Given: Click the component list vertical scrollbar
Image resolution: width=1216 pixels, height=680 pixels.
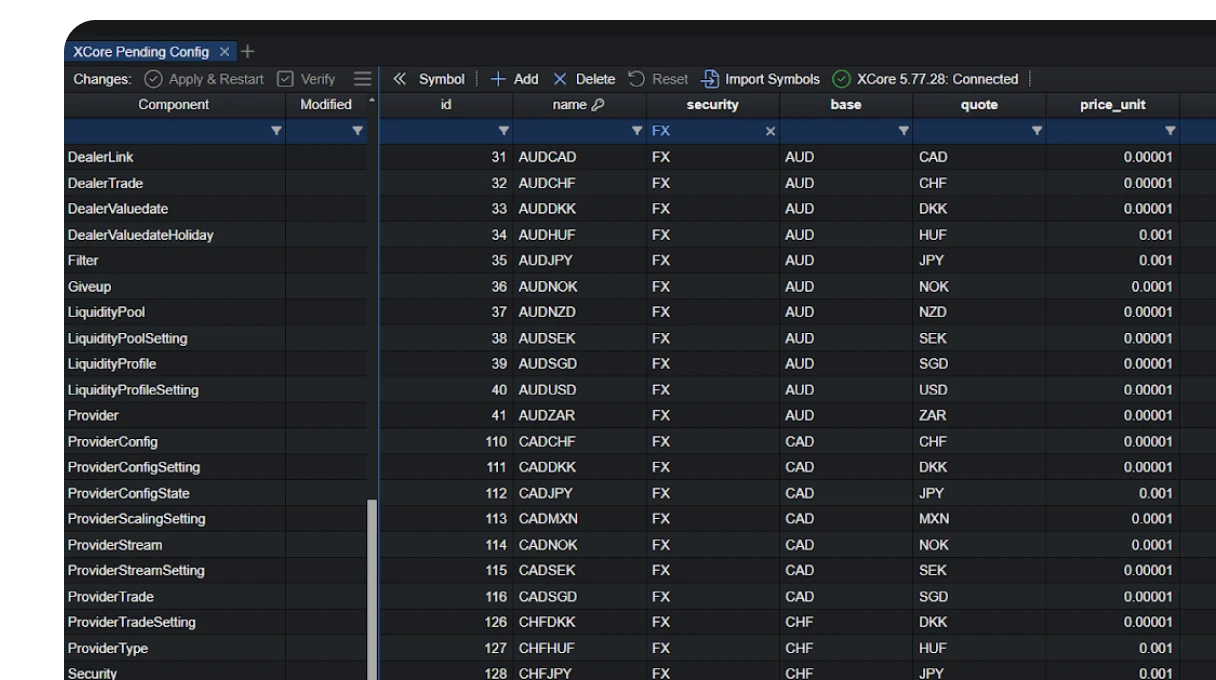Looking at the screenshot, I should (373, 590).
